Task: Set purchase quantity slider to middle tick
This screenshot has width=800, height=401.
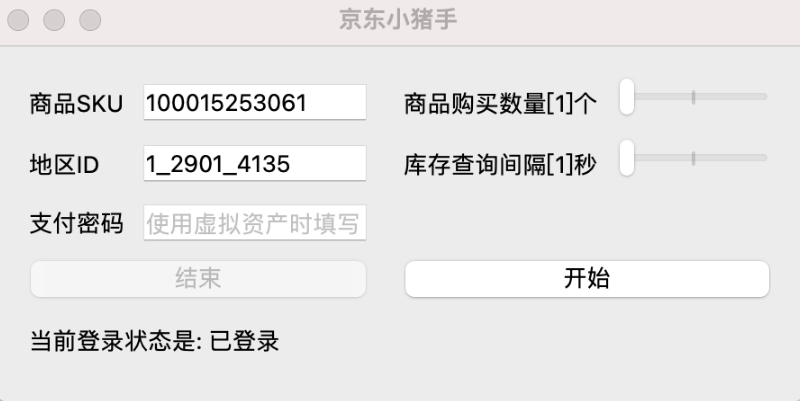Action: [693, 96]
